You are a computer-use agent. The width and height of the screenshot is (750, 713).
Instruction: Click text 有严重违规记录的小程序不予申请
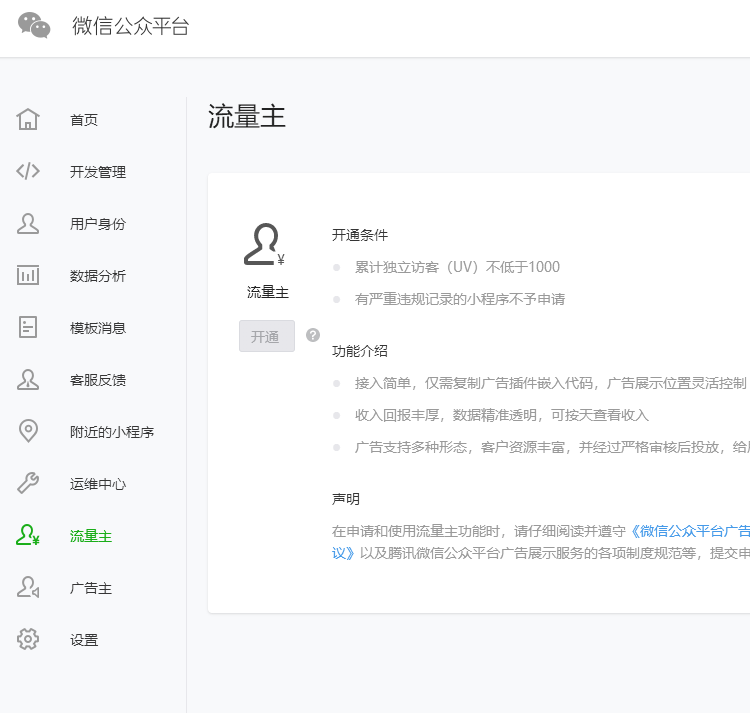pyautogui.click(x=460, y=299)
